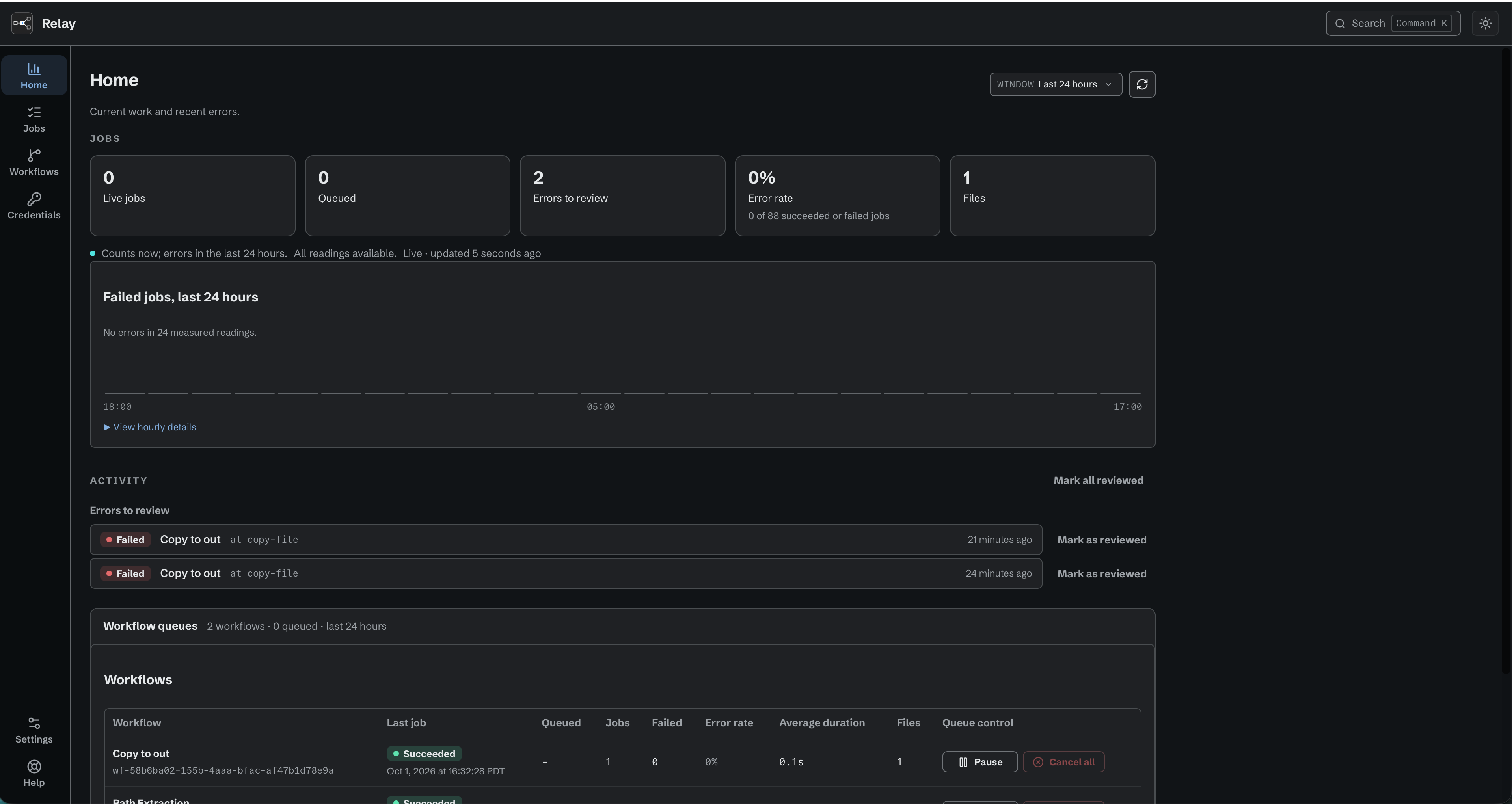The image size is (1512, 804).
Task: Open the Live jobs card
Action: coord(192,196)
